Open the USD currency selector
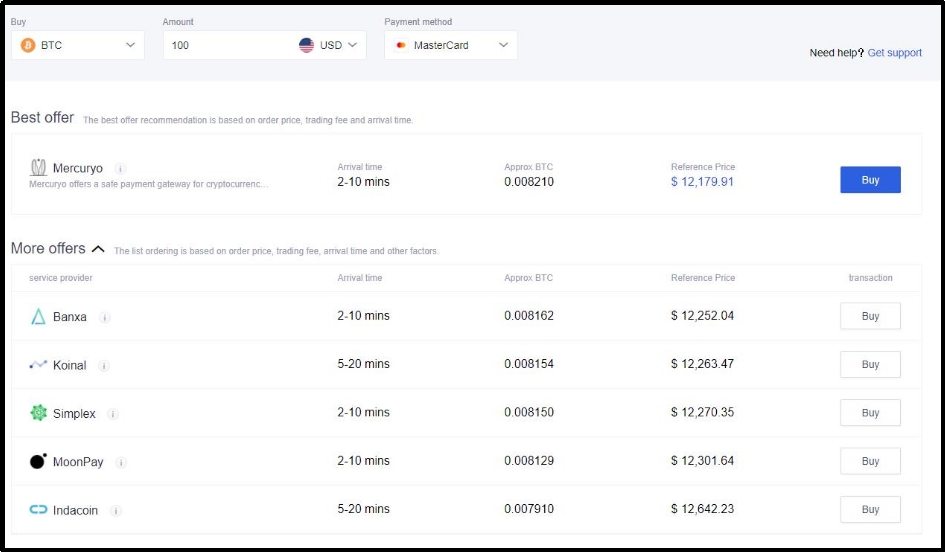945x552 pixels. tap(328, 45)
